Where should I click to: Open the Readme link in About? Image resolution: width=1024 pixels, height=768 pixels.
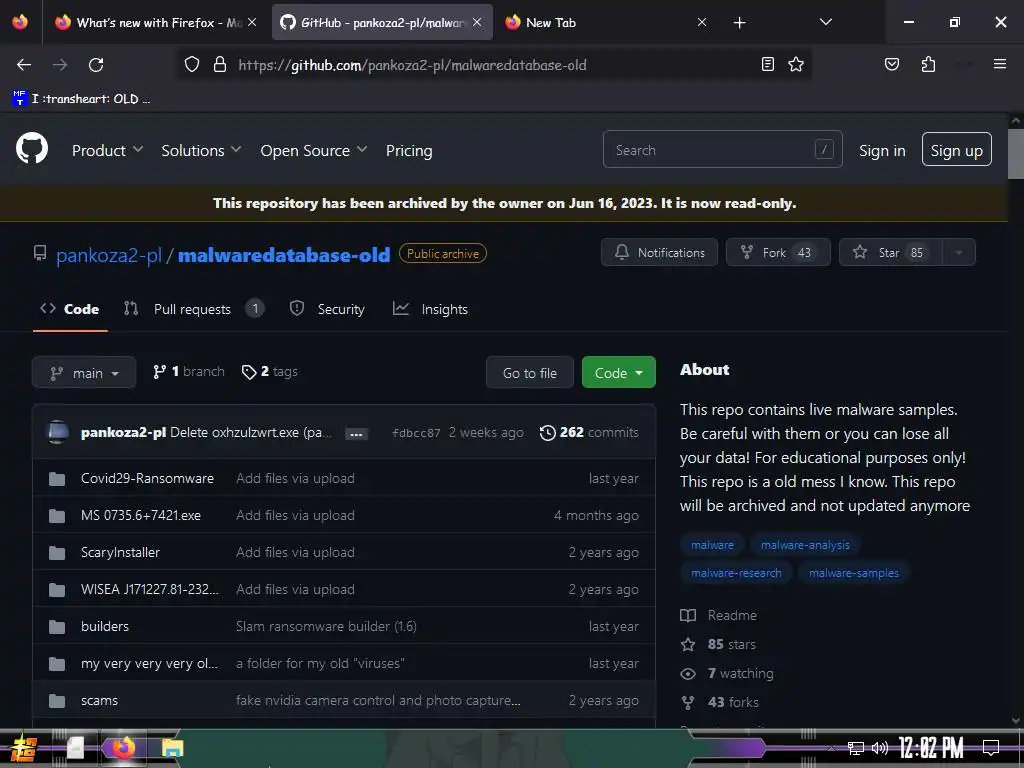(718, 615)
